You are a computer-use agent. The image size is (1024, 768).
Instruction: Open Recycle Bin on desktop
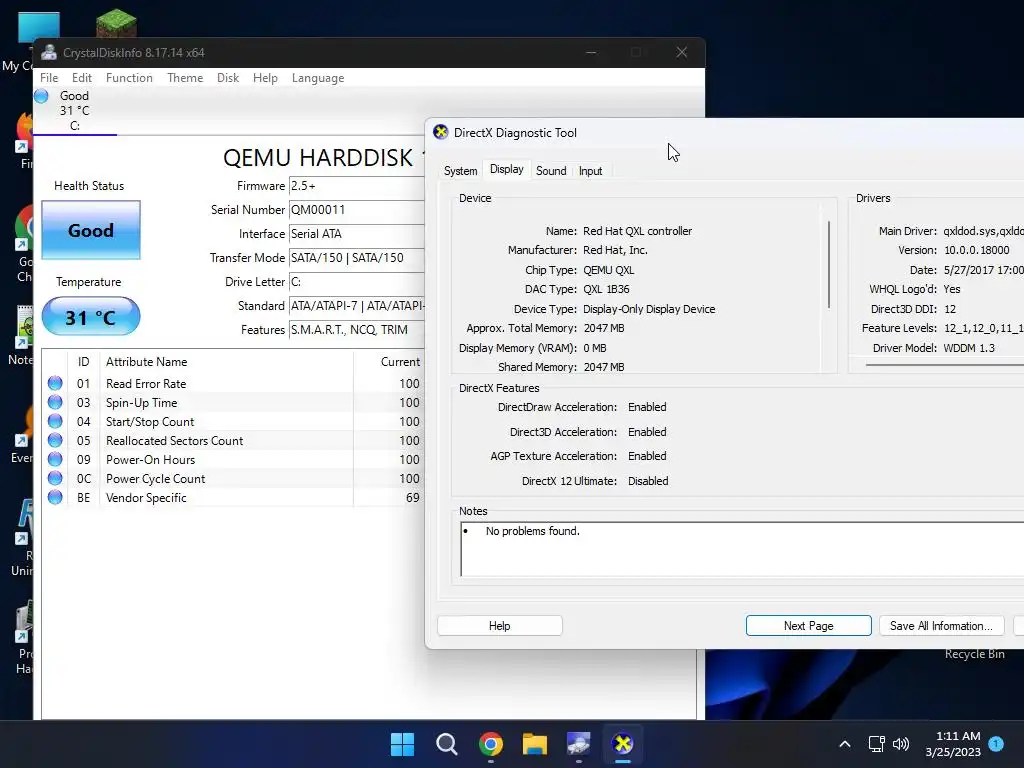974,654
